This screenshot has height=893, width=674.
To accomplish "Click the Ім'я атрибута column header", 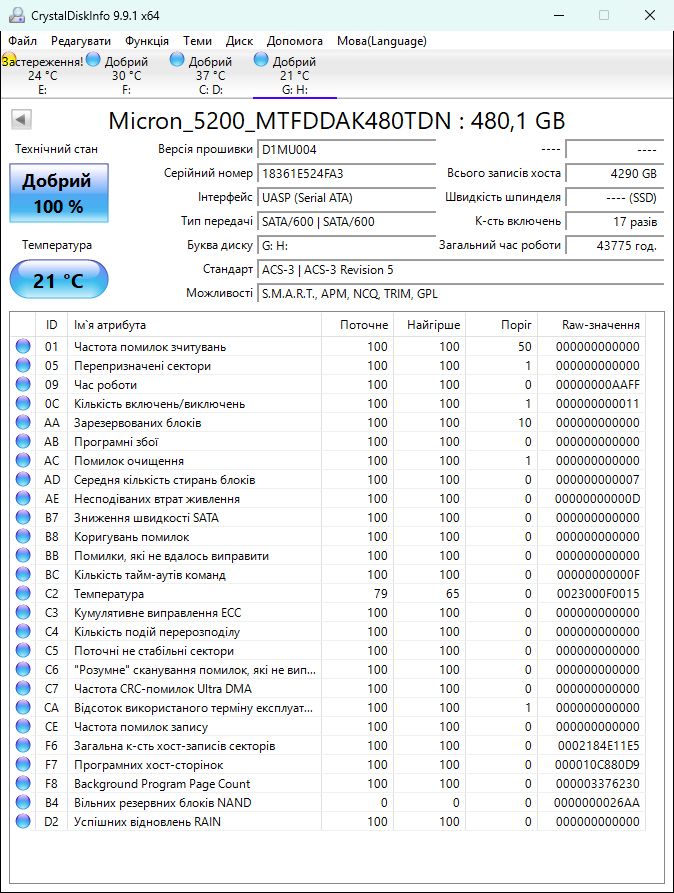I will (194, 325).
